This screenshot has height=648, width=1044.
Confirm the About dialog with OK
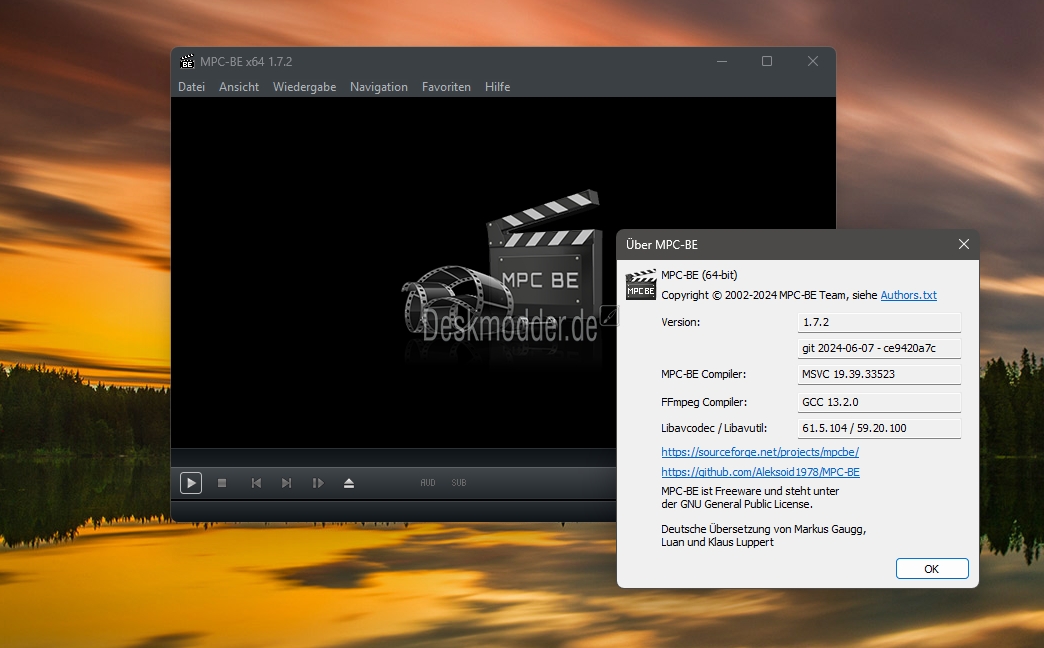[932, 569]
